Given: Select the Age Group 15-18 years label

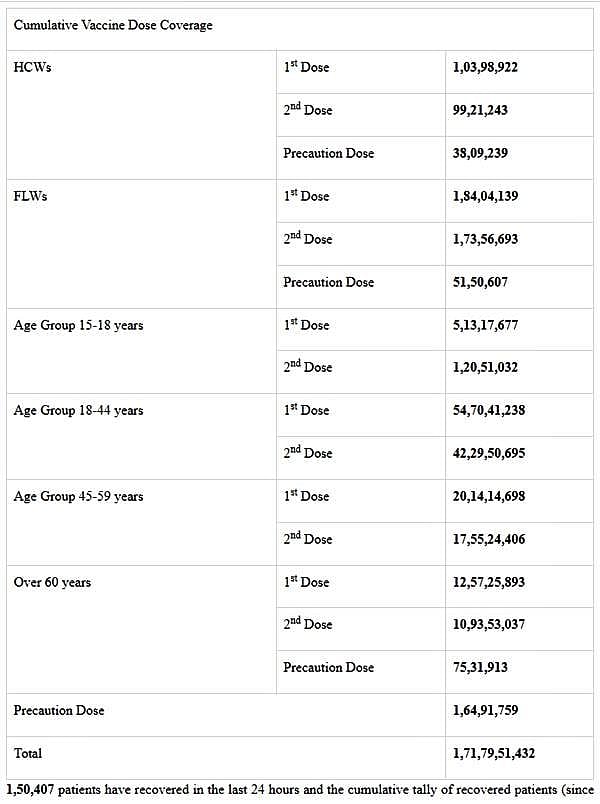Looking at the screenshot, I should tap(78, 325).
